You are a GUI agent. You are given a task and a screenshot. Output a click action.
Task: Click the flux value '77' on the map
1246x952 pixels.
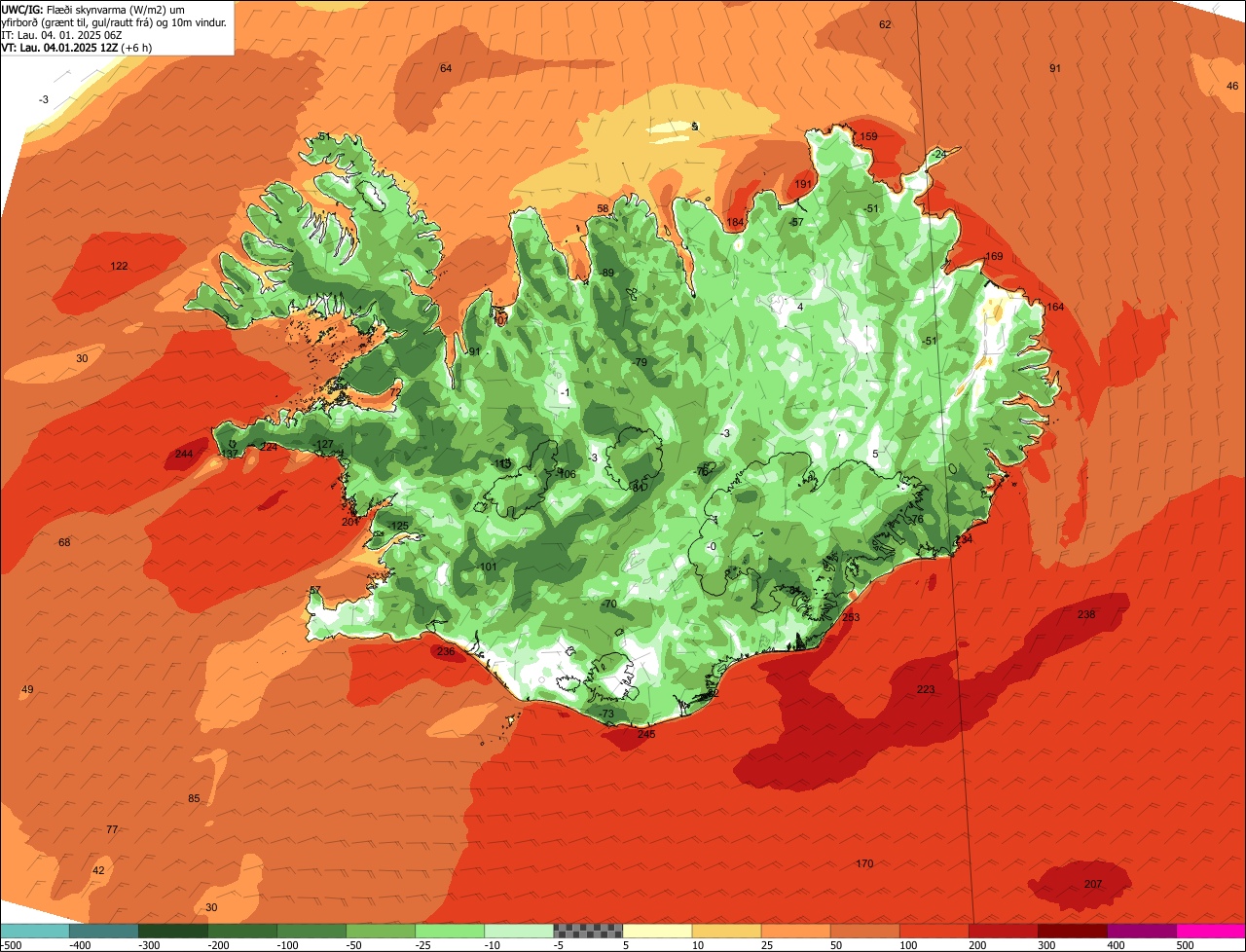(112, 829)
